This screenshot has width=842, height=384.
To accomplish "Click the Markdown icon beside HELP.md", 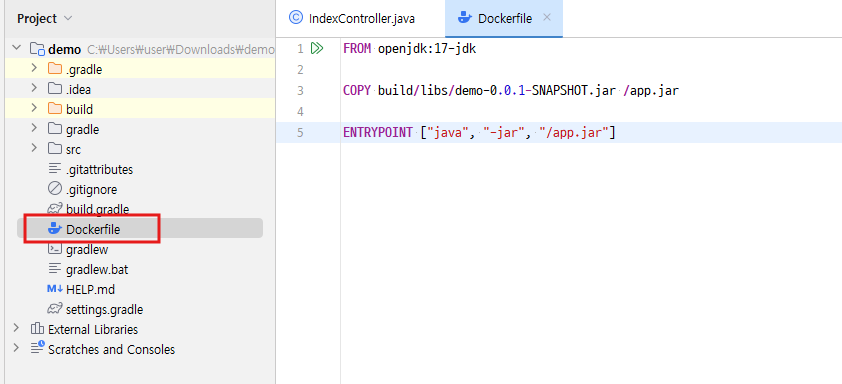I will point(55,289).
